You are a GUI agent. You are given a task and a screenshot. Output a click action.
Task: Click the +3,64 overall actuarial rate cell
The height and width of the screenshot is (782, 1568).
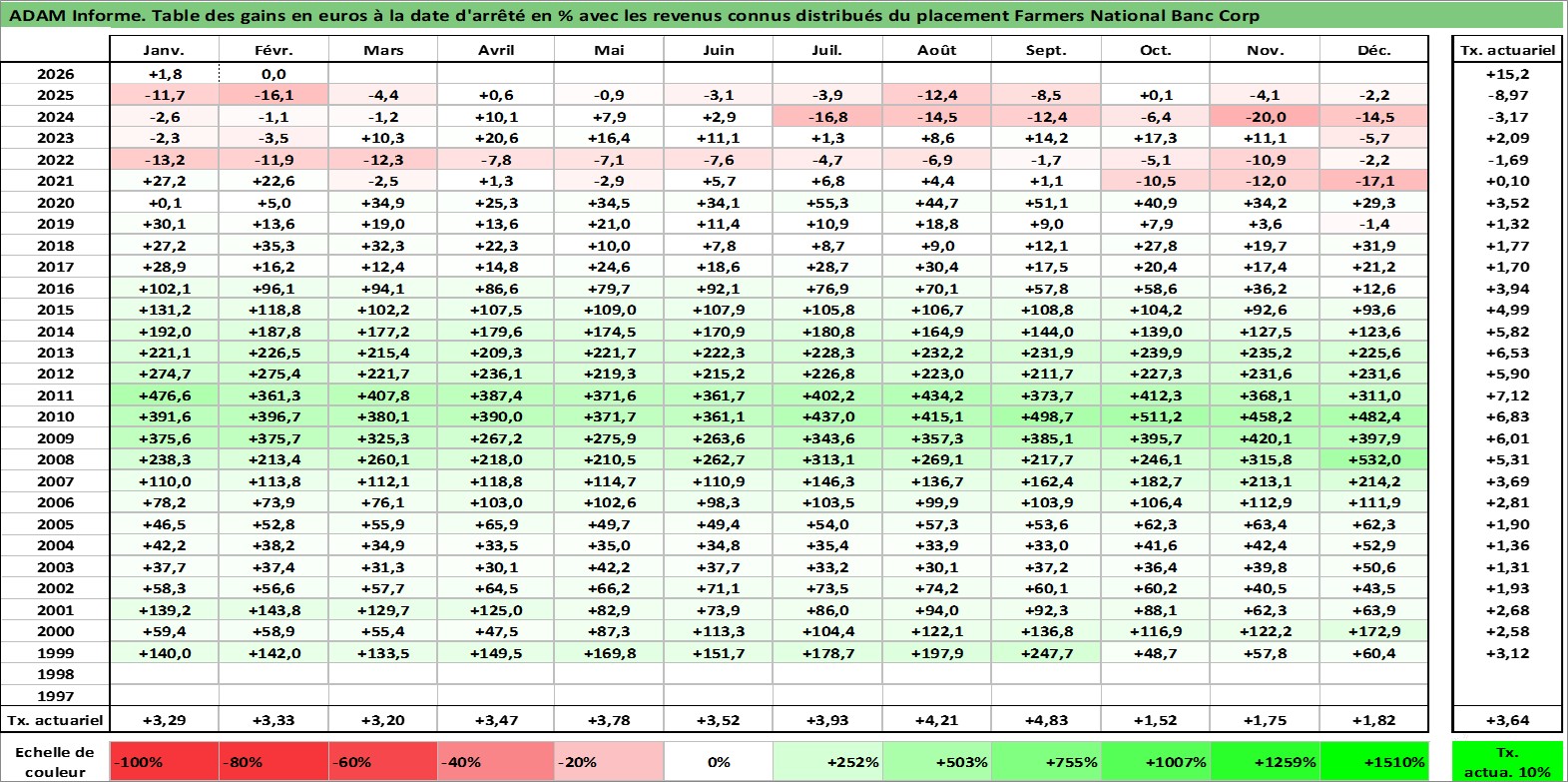1507,720
